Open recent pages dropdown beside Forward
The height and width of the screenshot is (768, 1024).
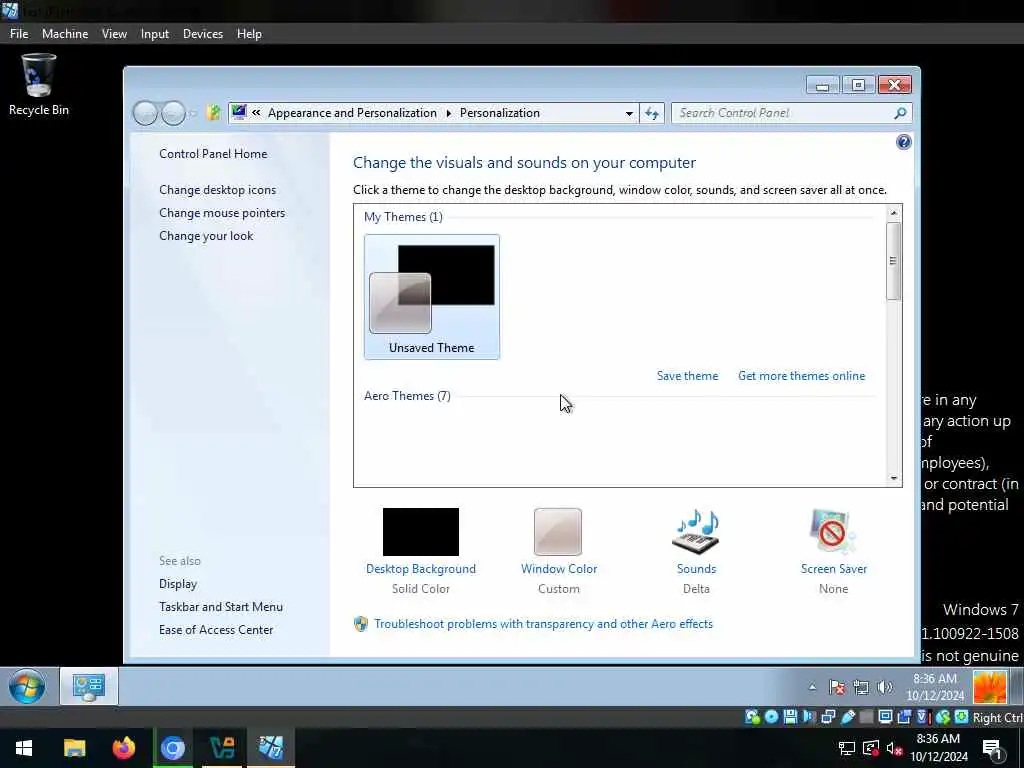click(193, 114)
